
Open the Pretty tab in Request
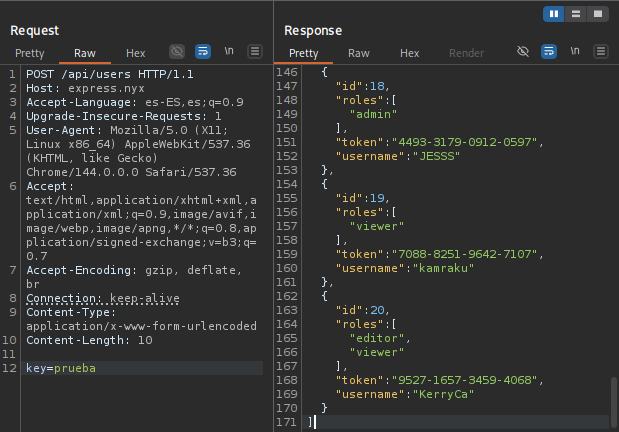(29, 53)
